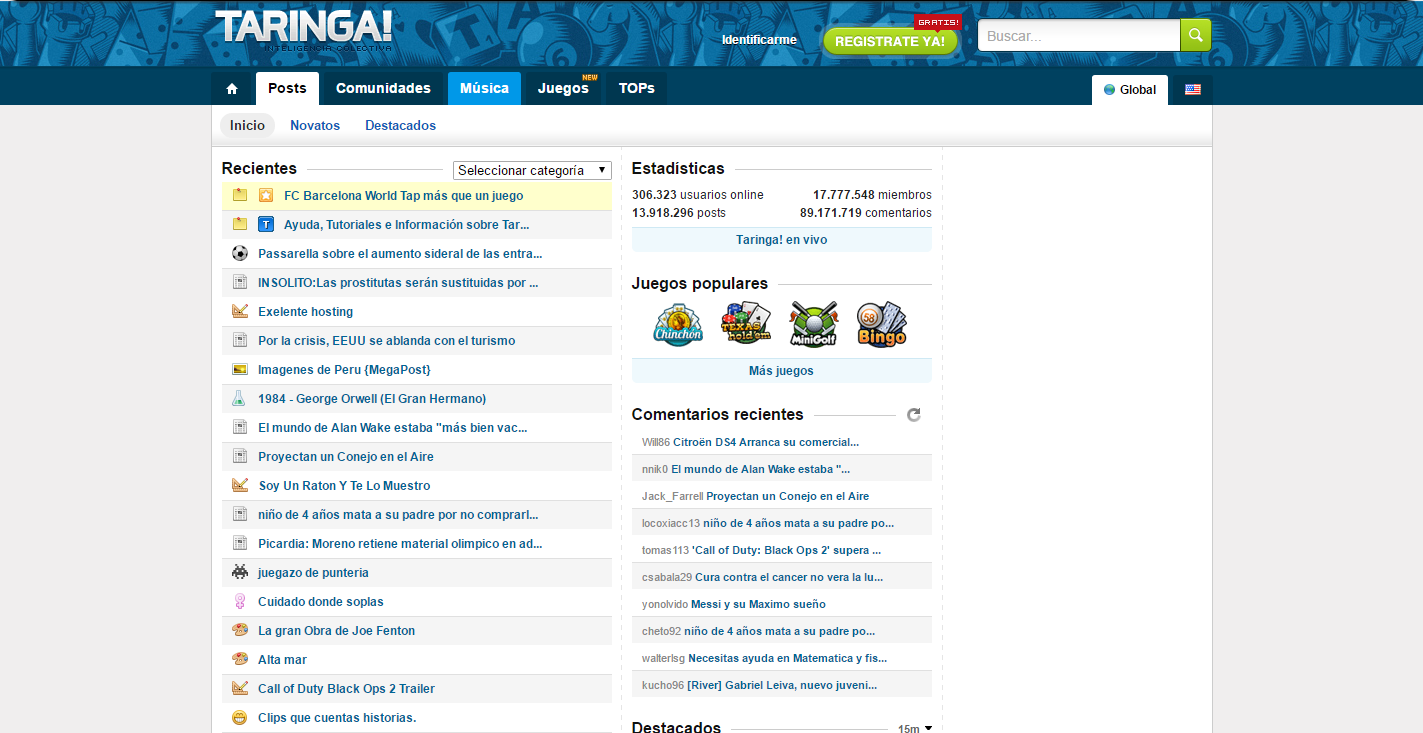Open the Posts tab

tap(287, 88)
